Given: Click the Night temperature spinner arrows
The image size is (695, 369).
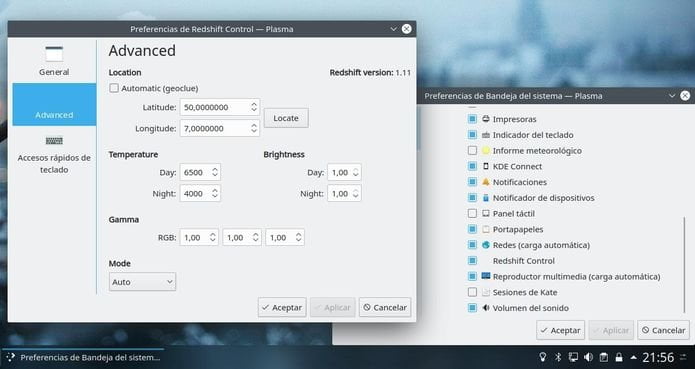Looking at the screenshot, I should [x=215, y=194].
